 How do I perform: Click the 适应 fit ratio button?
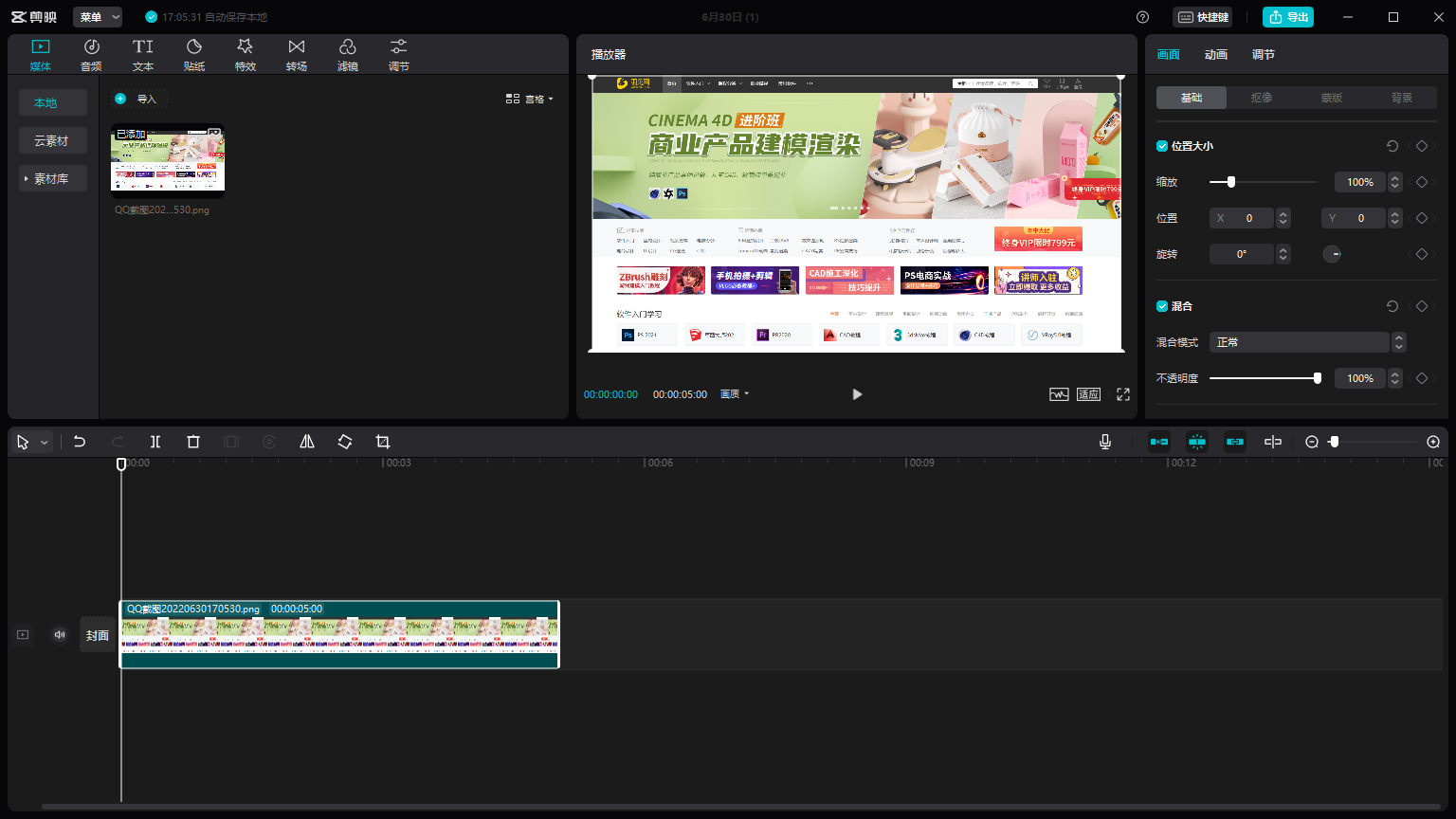[x=1088, y=394]
